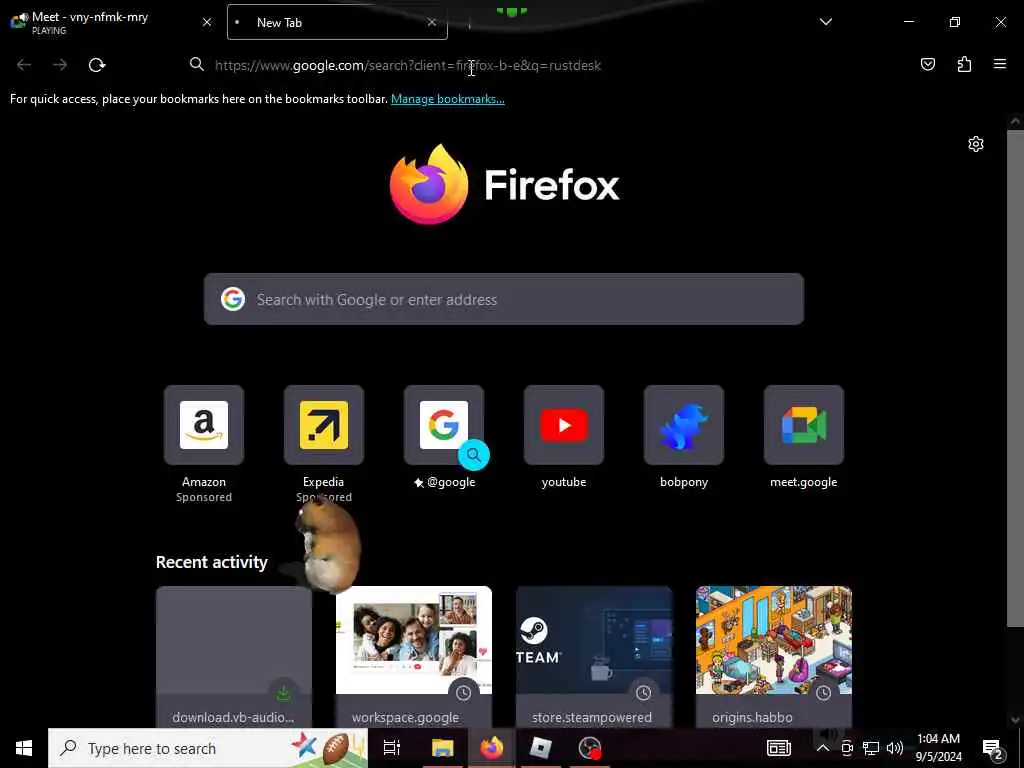
Task: Close the New Tab tab
Action: [x=432, y=22]
